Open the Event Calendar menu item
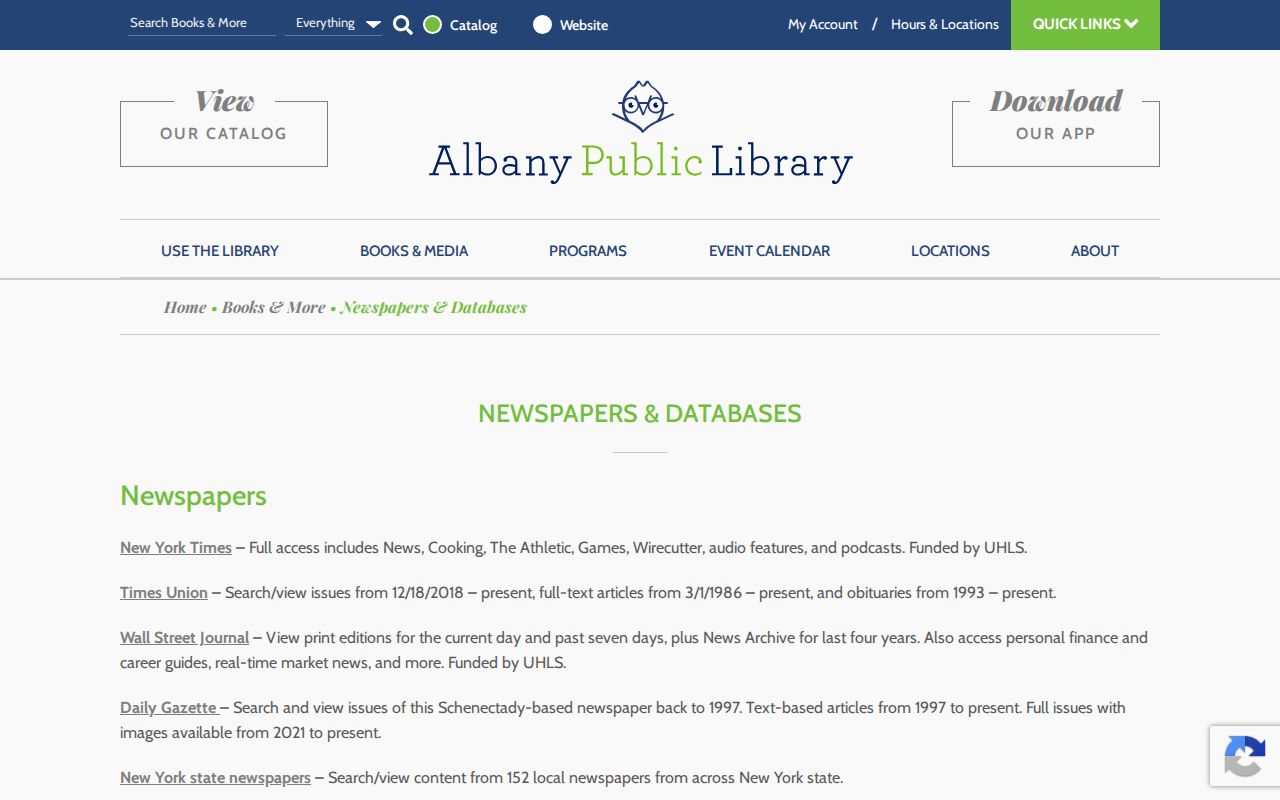 click(769, 251)
